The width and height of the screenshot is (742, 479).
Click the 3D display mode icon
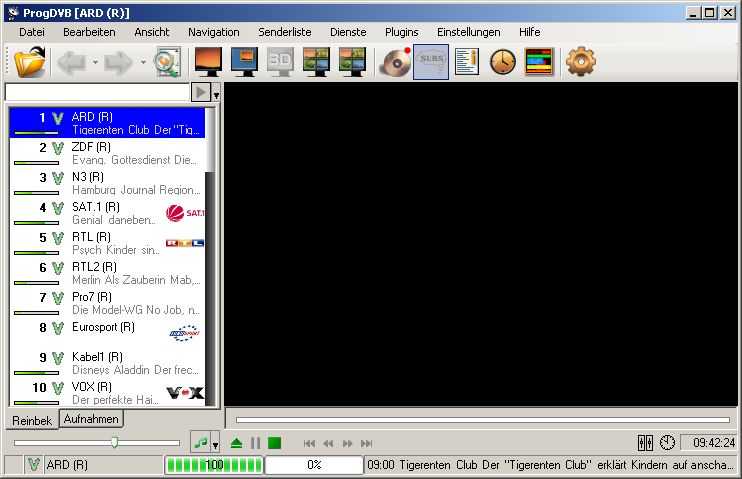point(280,62)
